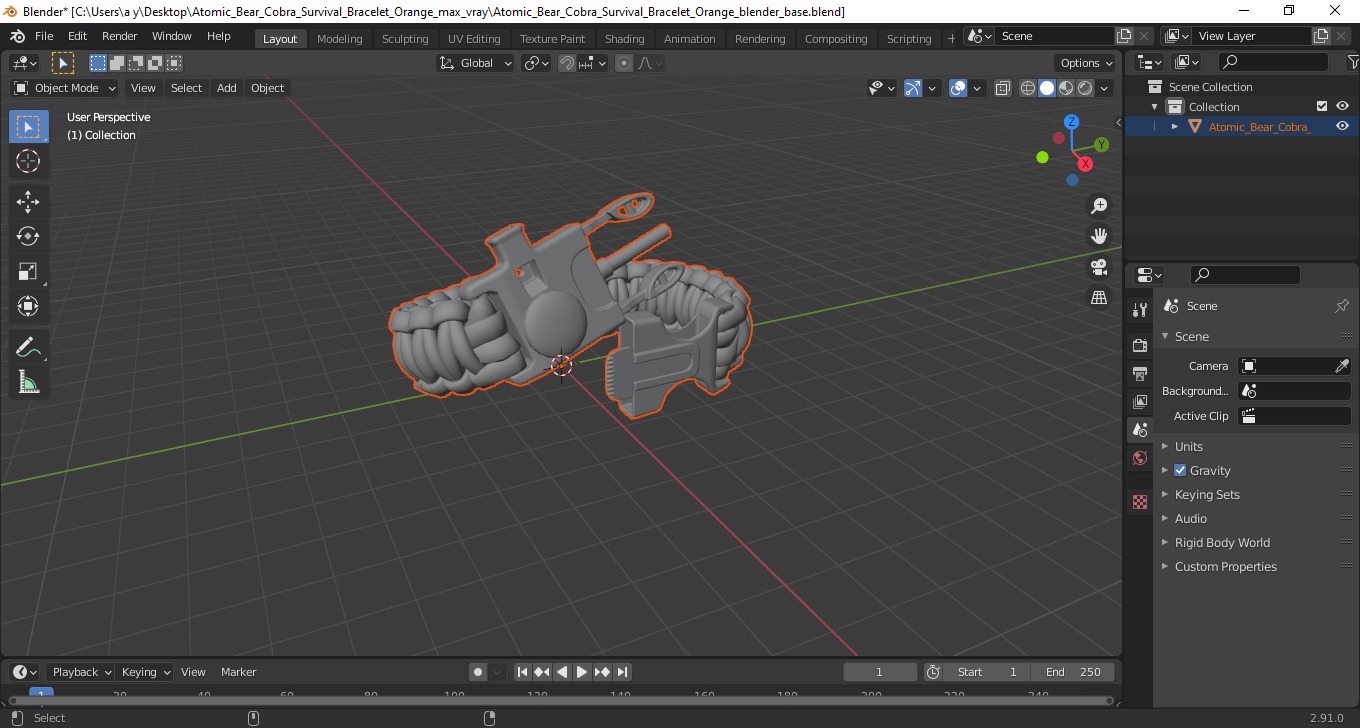Toggle viewport gizmos display
The height and width of the screenshot is (728, 1360).
point(913,88)
